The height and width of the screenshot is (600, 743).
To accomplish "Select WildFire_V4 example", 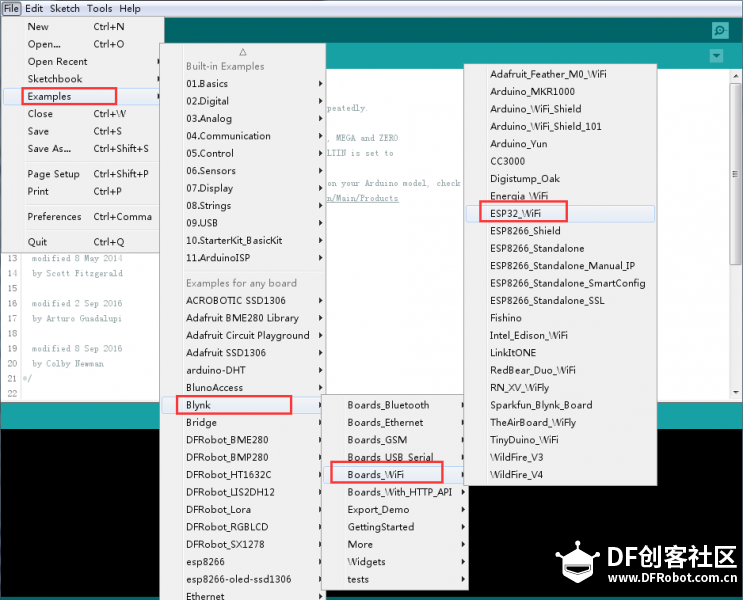I will pos(560,475).
